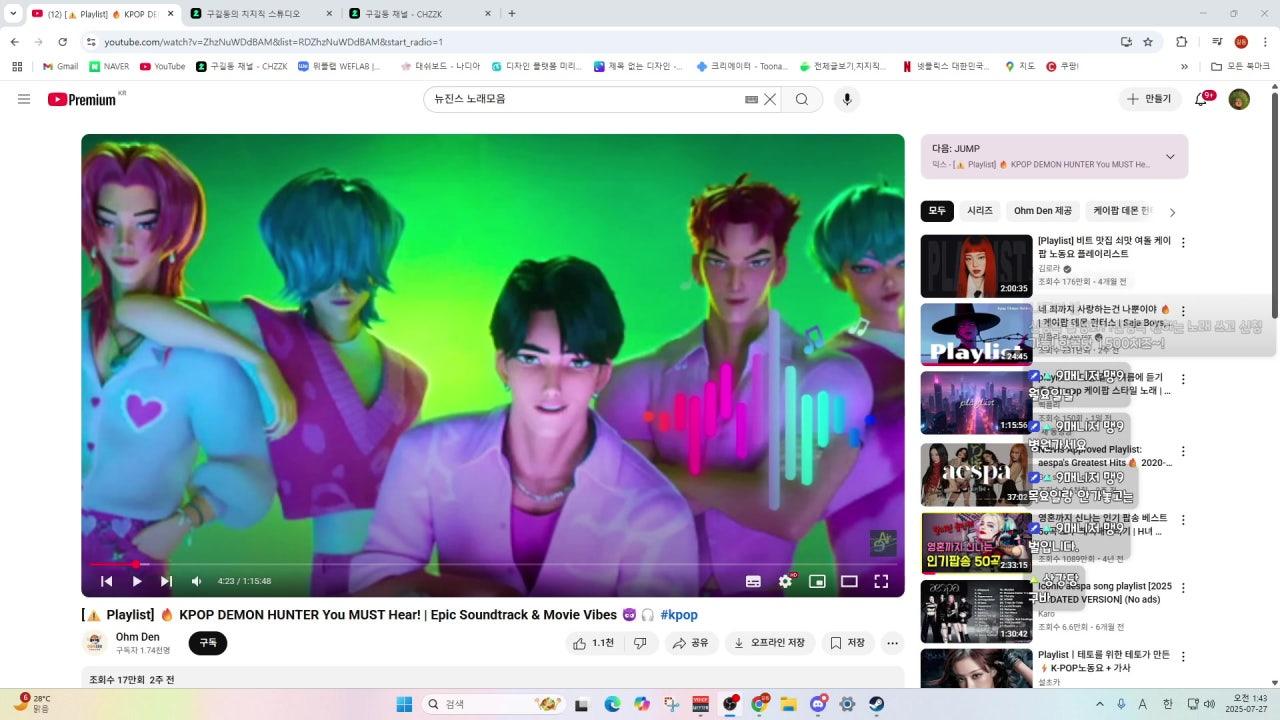Open the YouTube guide hamburger menu

tap(24, 99)
